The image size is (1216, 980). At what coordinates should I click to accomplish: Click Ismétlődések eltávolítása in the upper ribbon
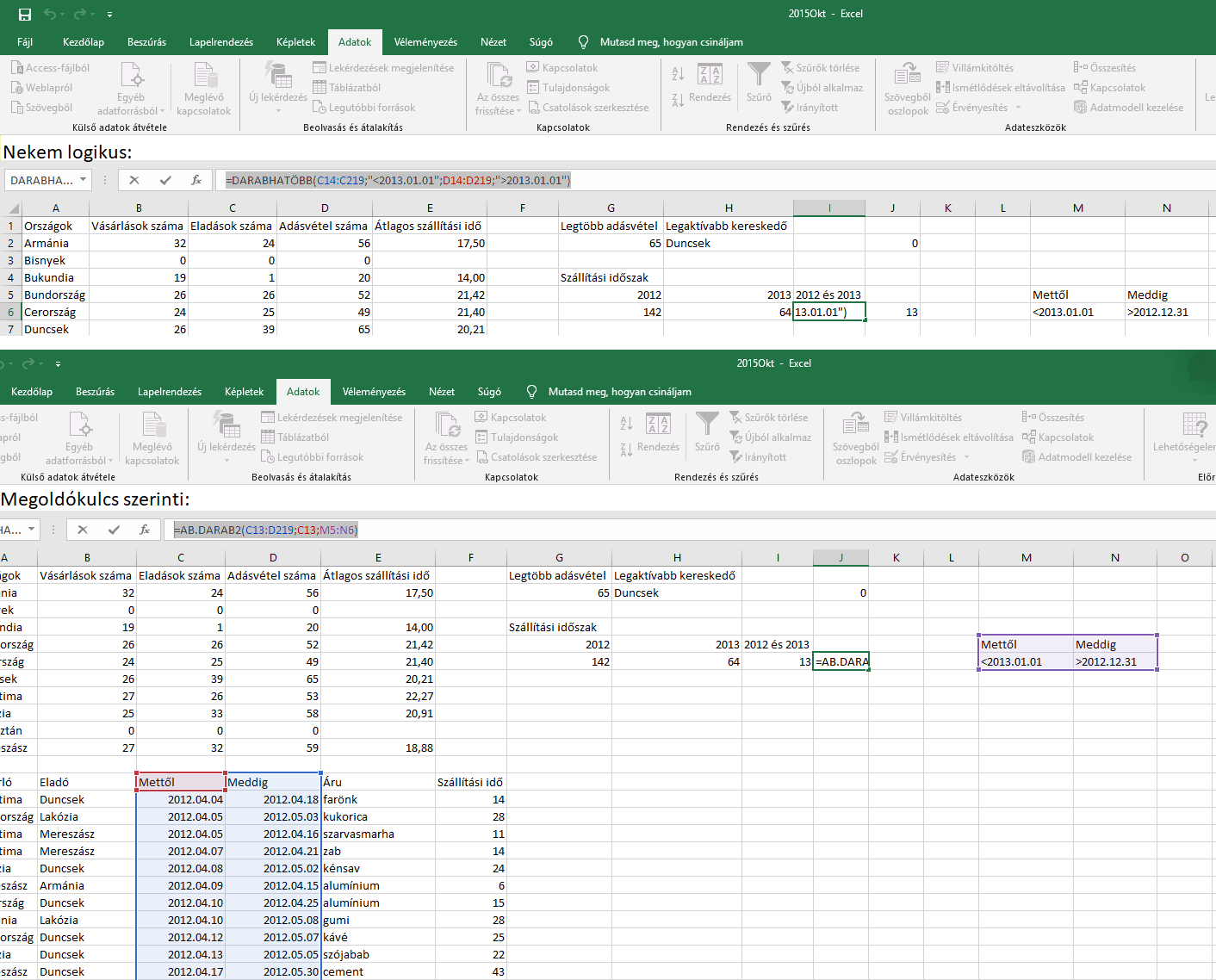pos(1001,88)
